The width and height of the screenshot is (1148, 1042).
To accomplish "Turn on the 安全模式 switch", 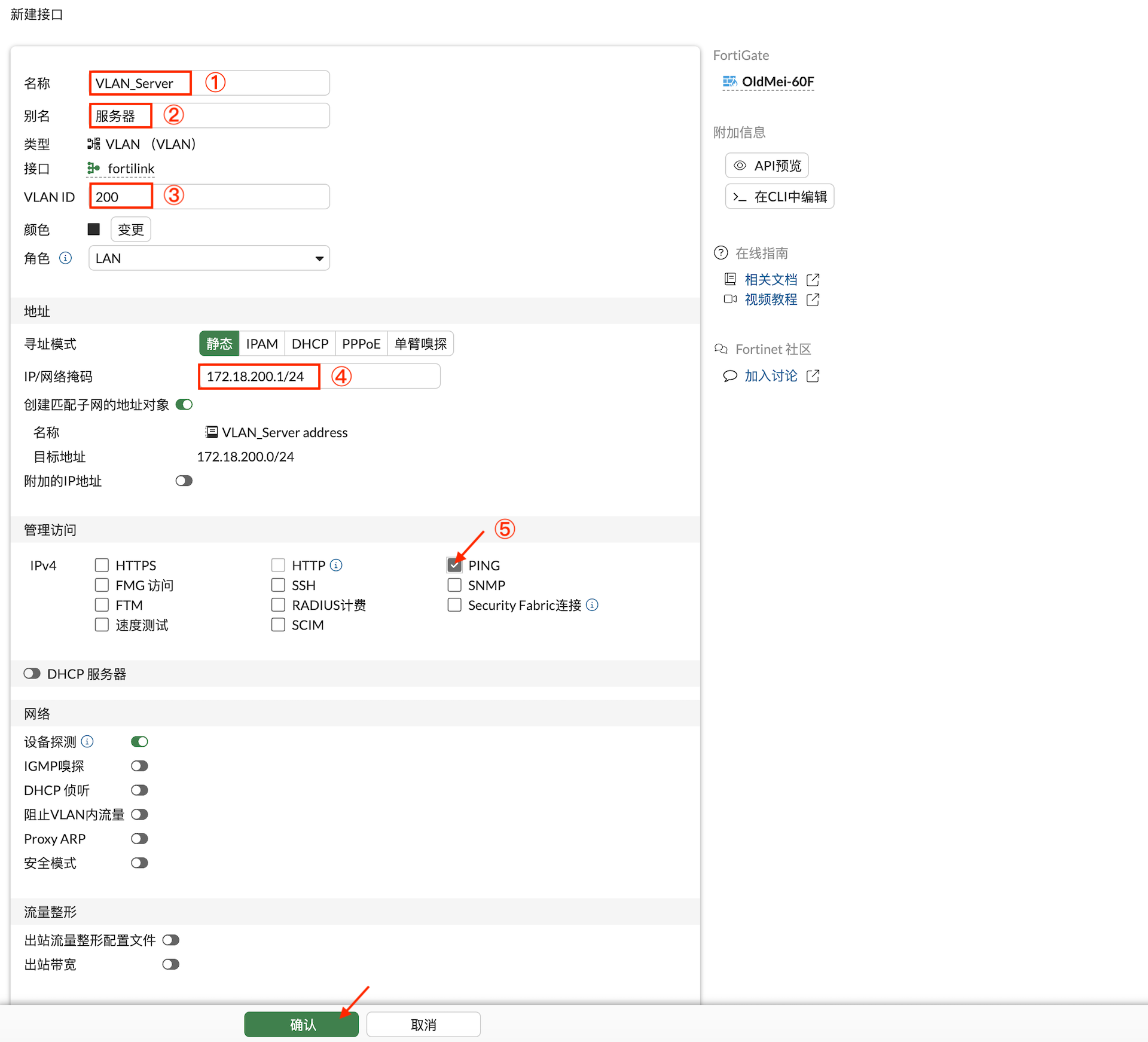I will pos(139,863).
